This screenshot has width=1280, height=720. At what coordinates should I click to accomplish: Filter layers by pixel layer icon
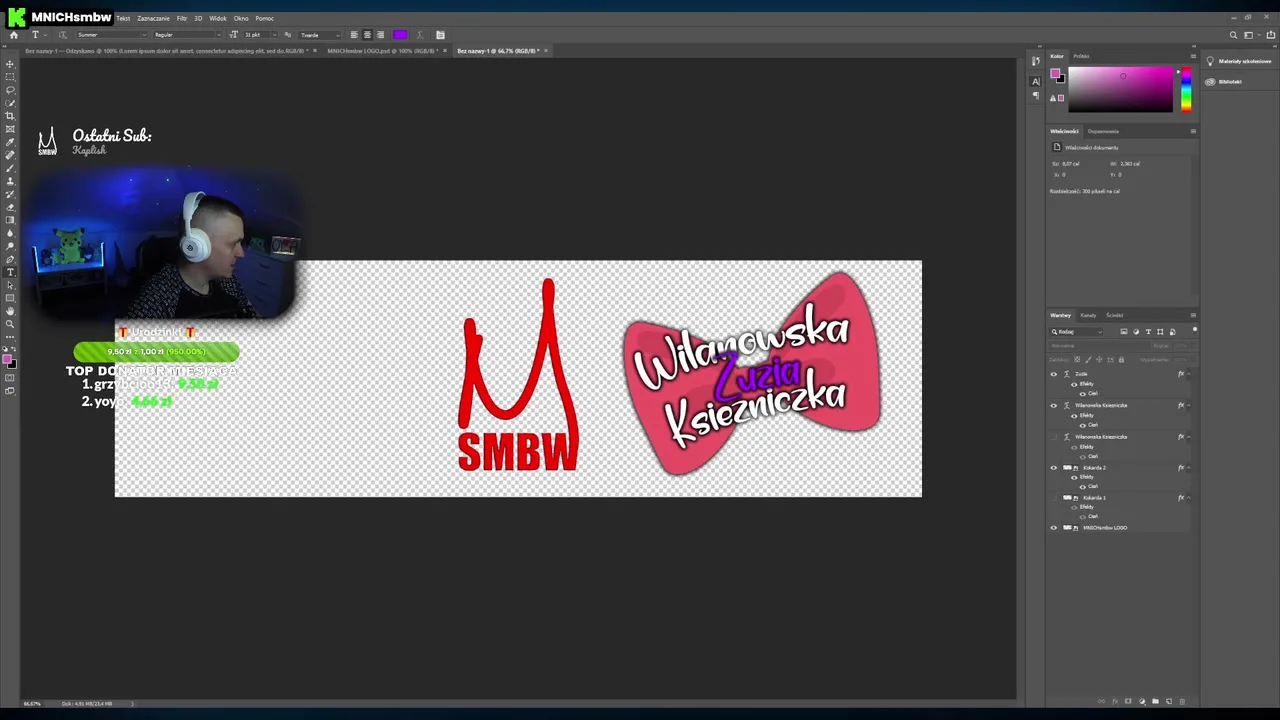(1124, 332)
